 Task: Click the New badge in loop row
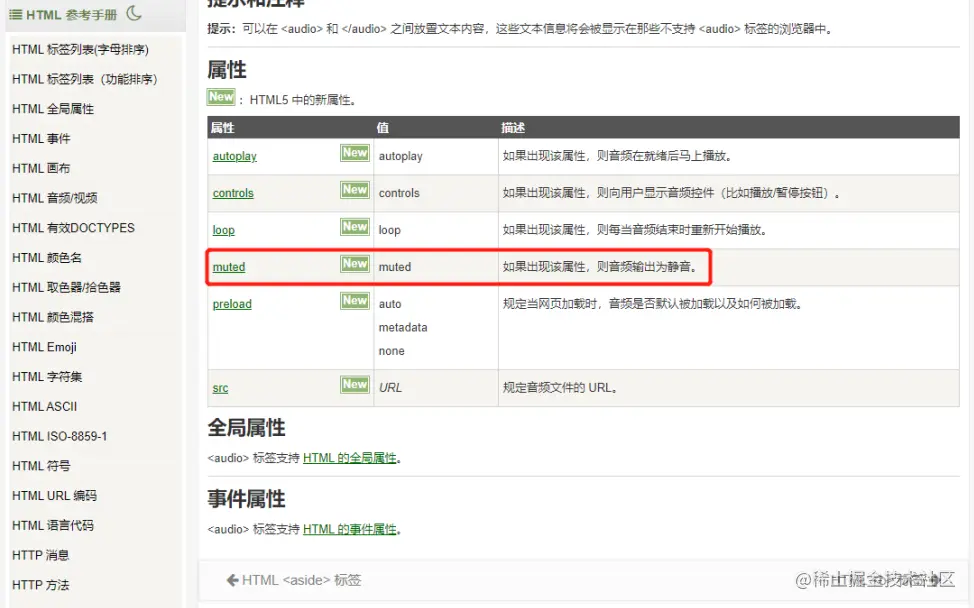pos(355,227)
